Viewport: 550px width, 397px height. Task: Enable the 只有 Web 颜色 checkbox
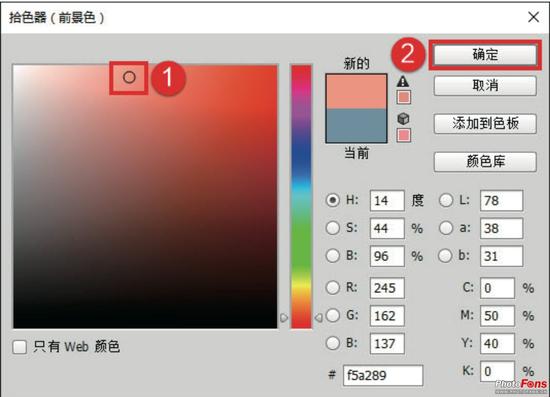click(x=20, y=347)
